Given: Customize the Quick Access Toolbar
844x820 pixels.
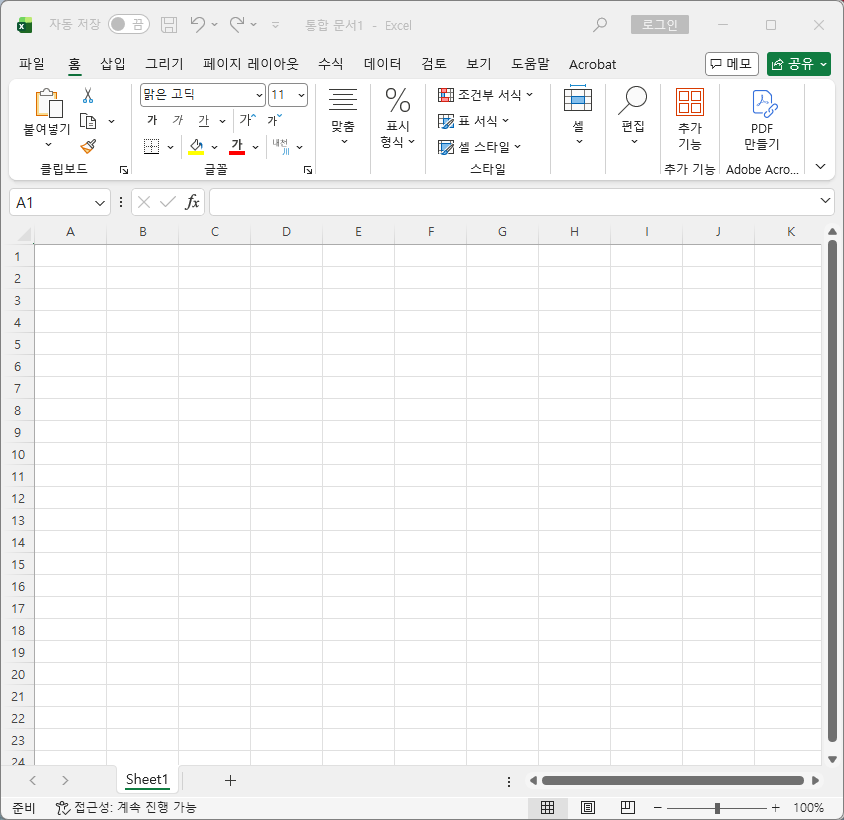Looking at the screenshot, I should 275,25.
